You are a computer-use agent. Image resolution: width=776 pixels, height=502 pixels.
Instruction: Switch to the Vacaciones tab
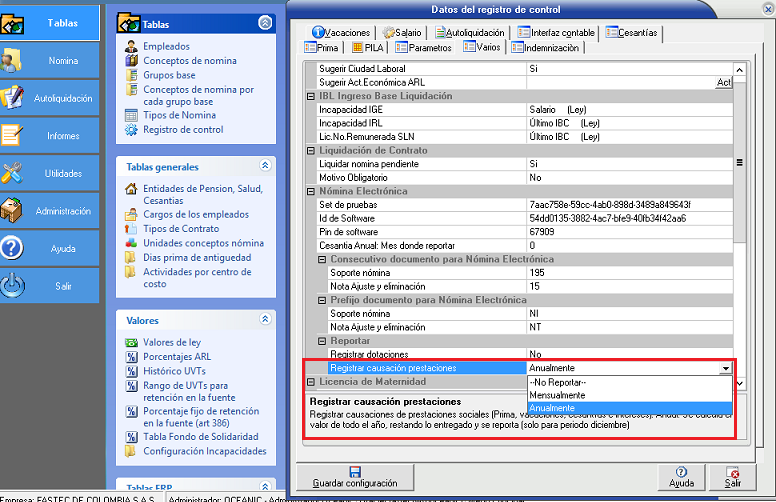(341, 33)
